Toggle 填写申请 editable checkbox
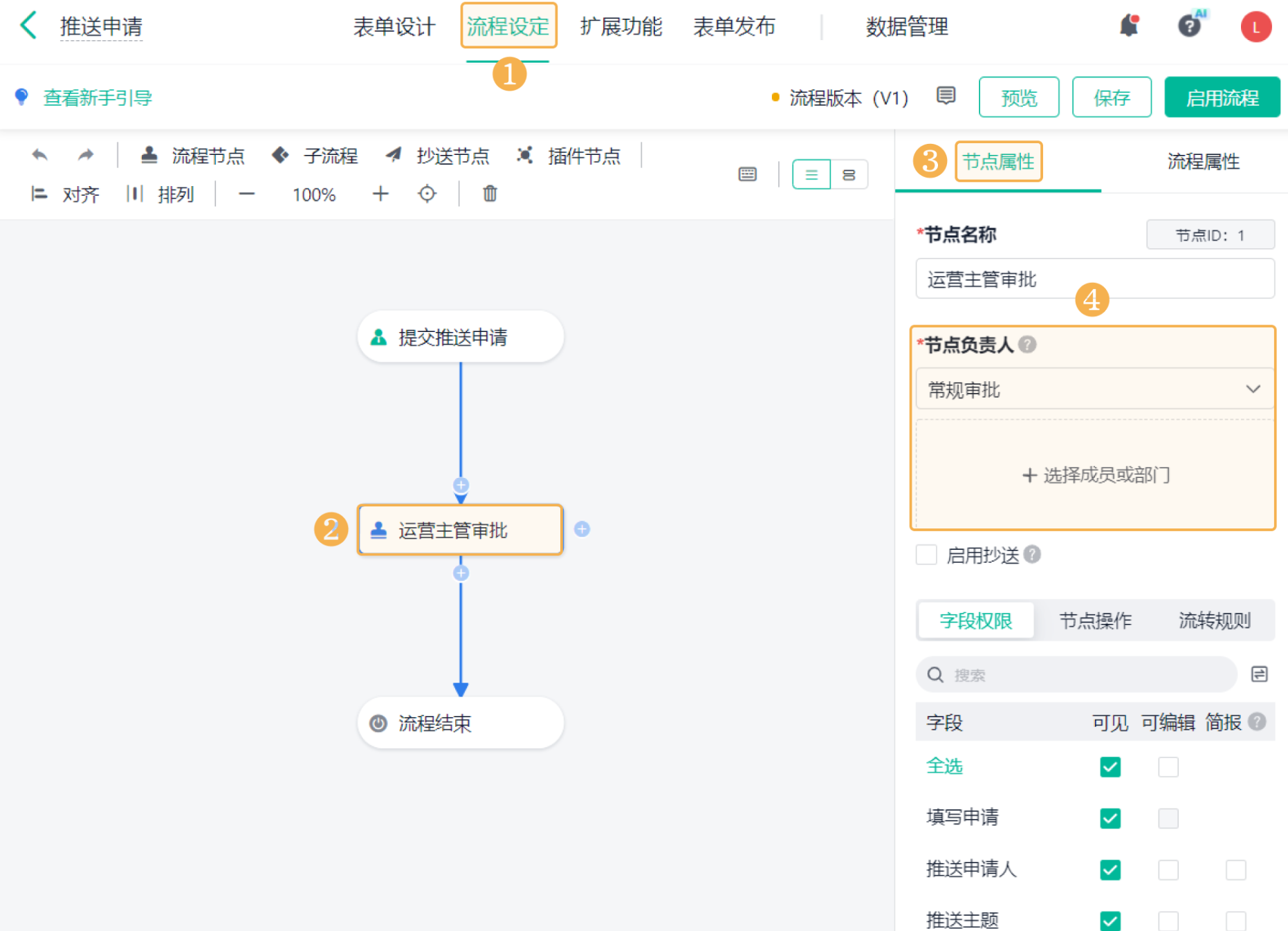 [x=1168, y=818]
